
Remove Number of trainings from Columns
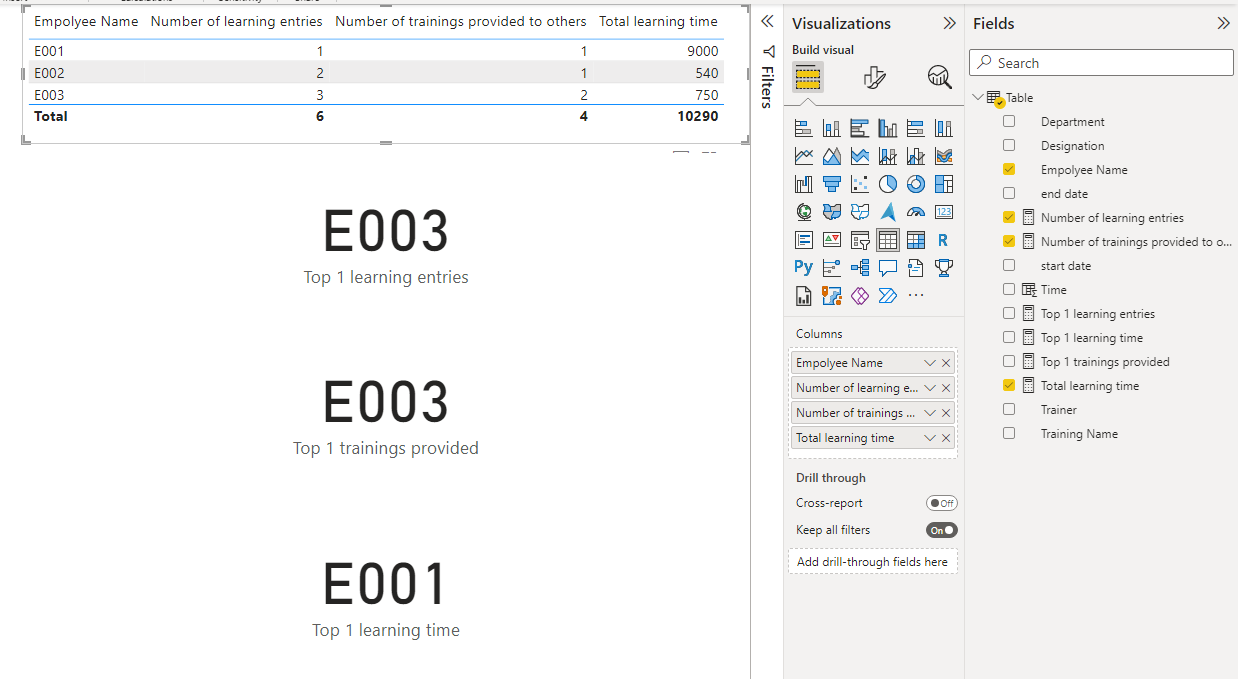pos(946,413)
